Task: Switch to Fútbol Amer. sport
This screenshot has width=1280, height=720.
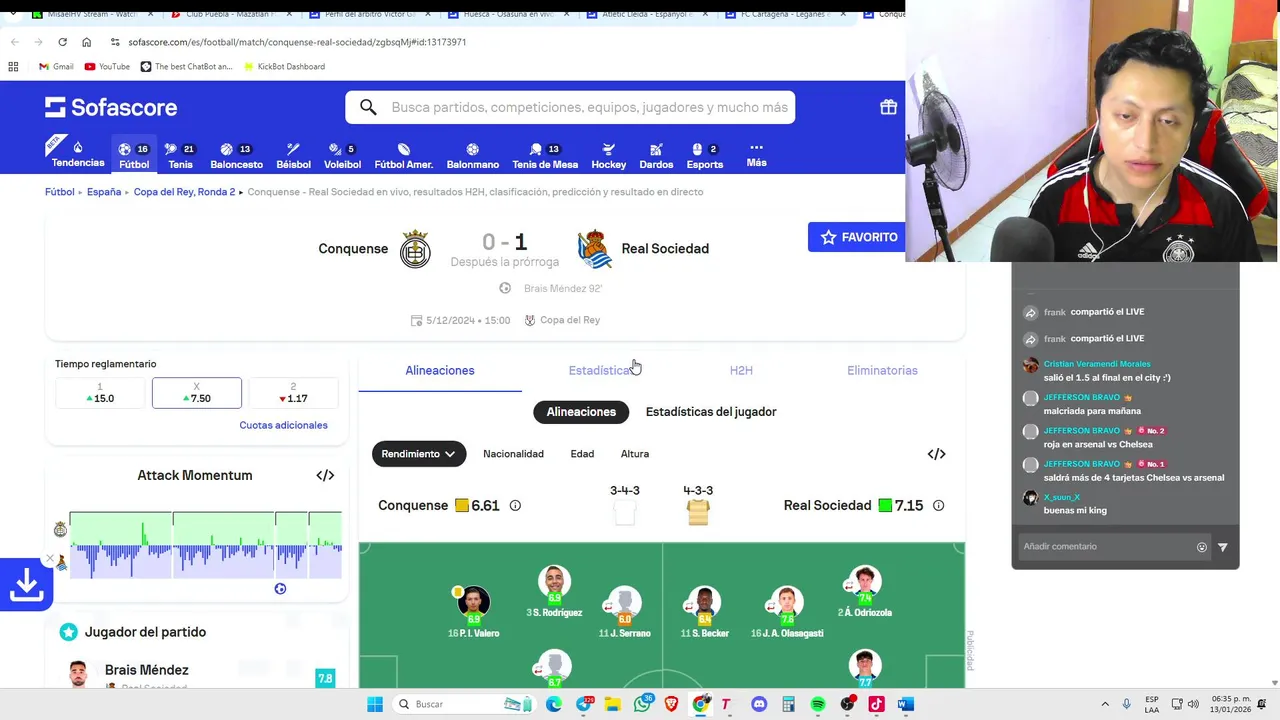Action: click(403, 155)
